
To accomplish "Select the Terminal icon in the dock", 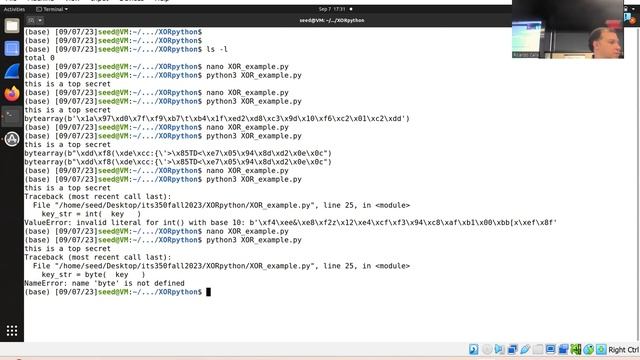I will tap(12, 116).
